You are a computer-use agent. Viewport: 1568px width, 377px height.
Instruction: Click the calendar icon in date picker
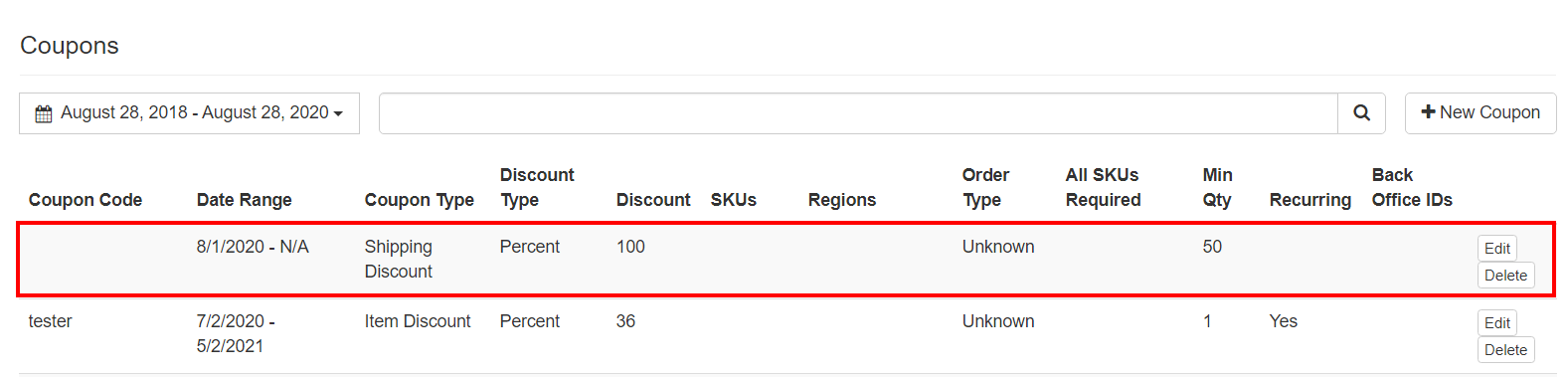coord(44,113)
